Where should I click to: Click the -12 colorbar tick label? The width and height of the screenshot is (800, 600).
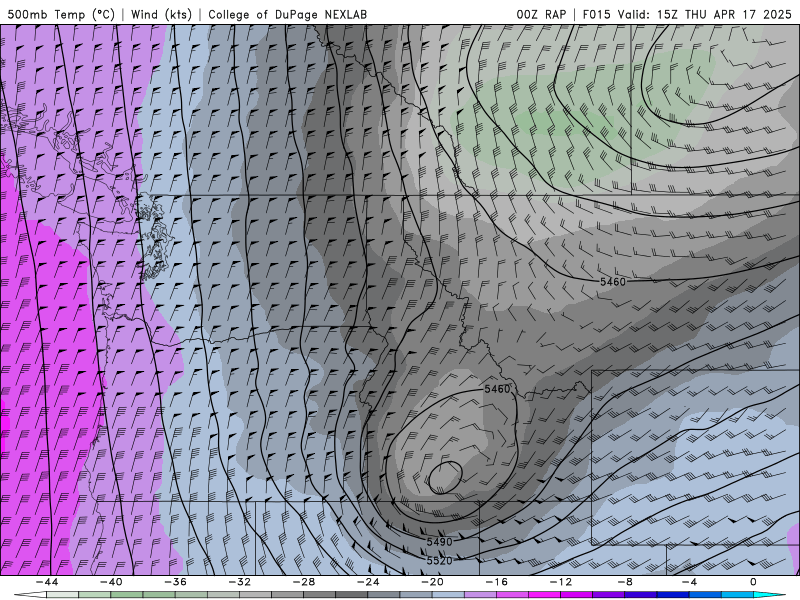[561, 582]
